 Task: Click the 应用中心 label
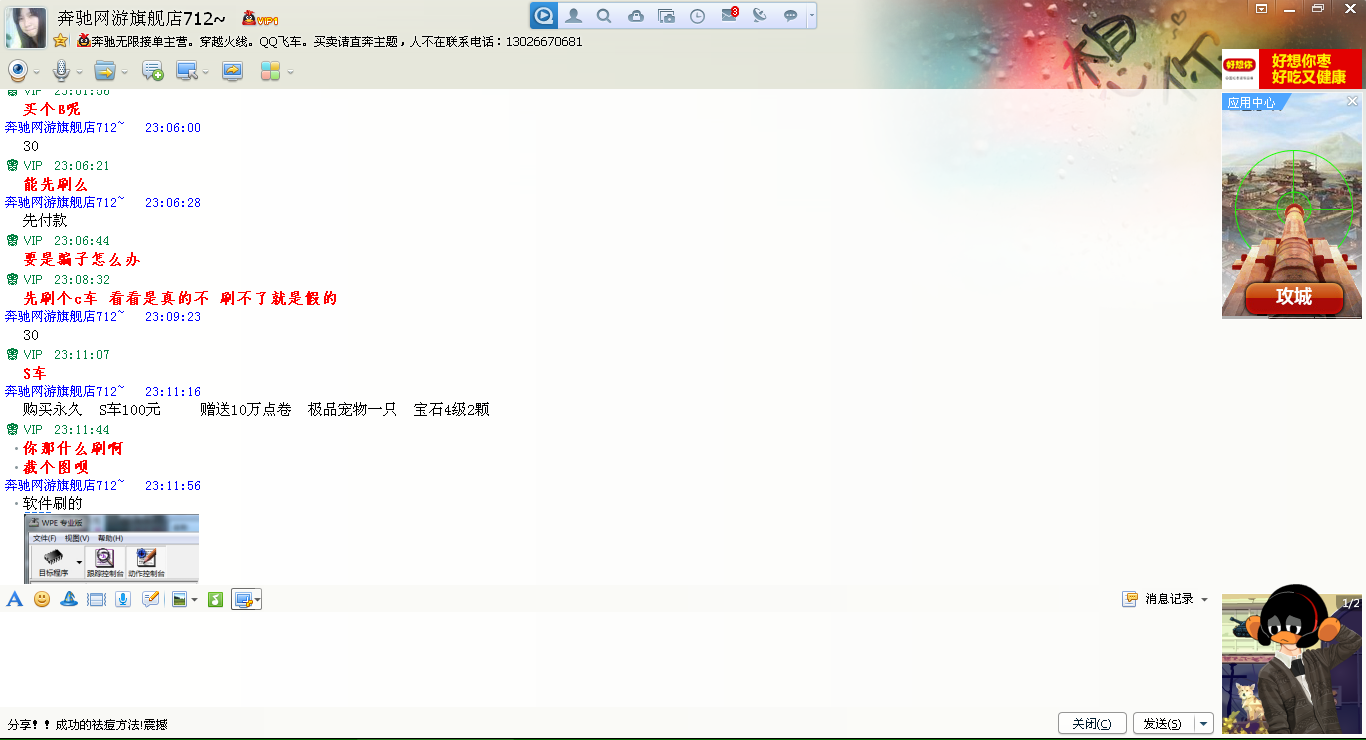[x=1251, y=103]
